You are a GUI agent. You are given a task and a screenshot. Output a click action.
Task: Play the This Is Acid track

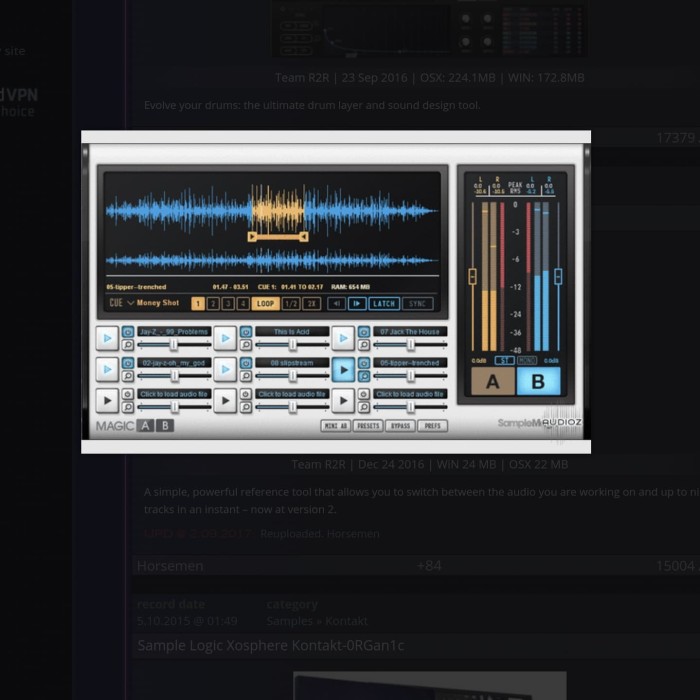pos(225,338)
